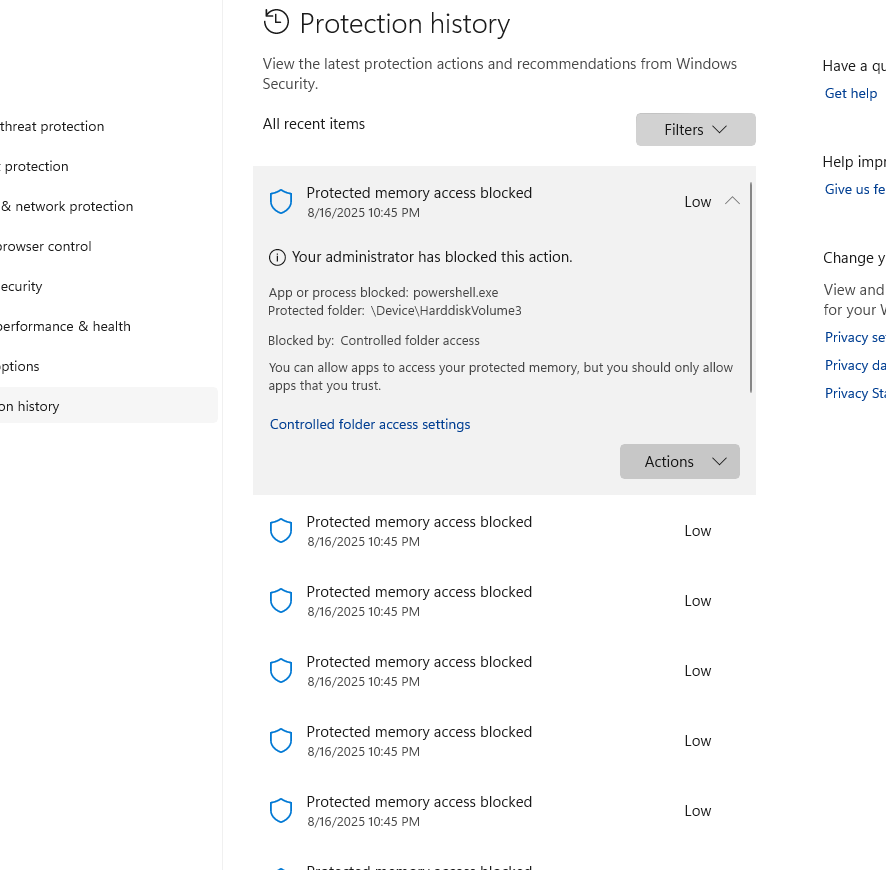Click the shield icon of the fifth blocked item
The height and width of the screenshot is (870, 886).
point(281,741)
